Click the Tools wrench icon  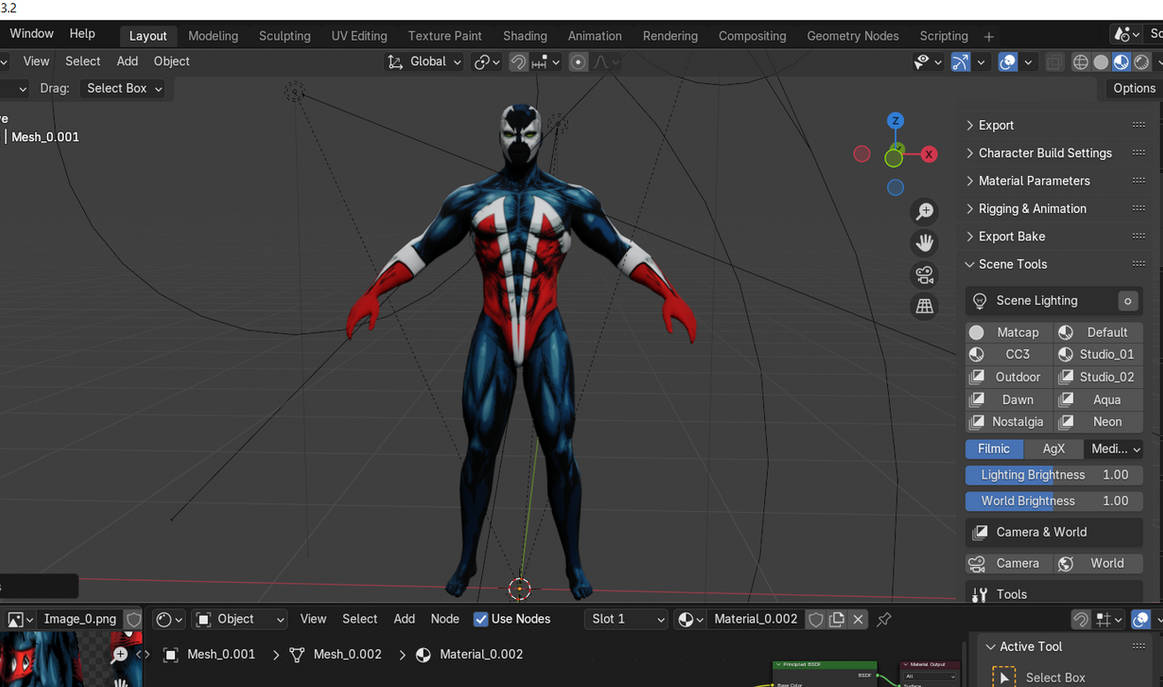[x=980, y=594]
